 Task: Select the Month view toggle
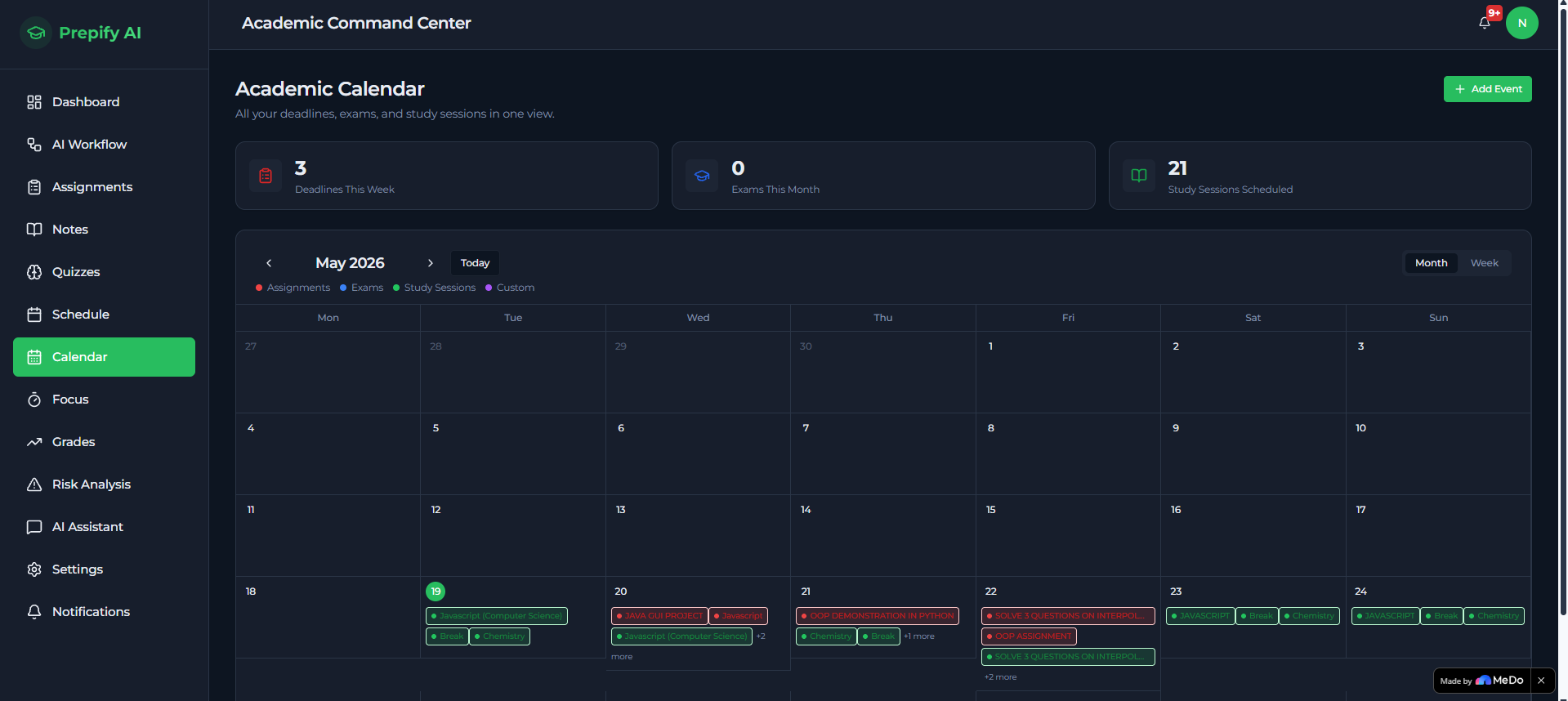pyautogui.click(x=1431, y=263)
